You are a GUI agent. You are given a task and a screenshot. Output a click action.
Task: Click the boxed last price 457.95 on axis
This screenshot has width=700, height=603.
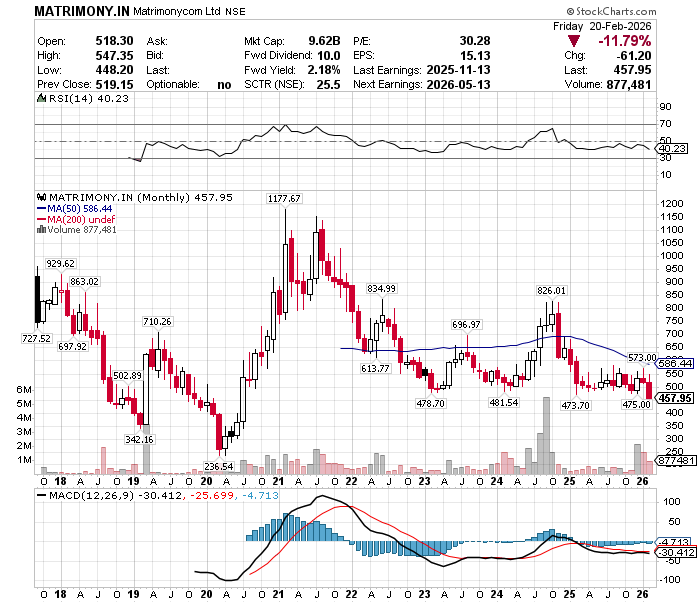click(675, 398)
